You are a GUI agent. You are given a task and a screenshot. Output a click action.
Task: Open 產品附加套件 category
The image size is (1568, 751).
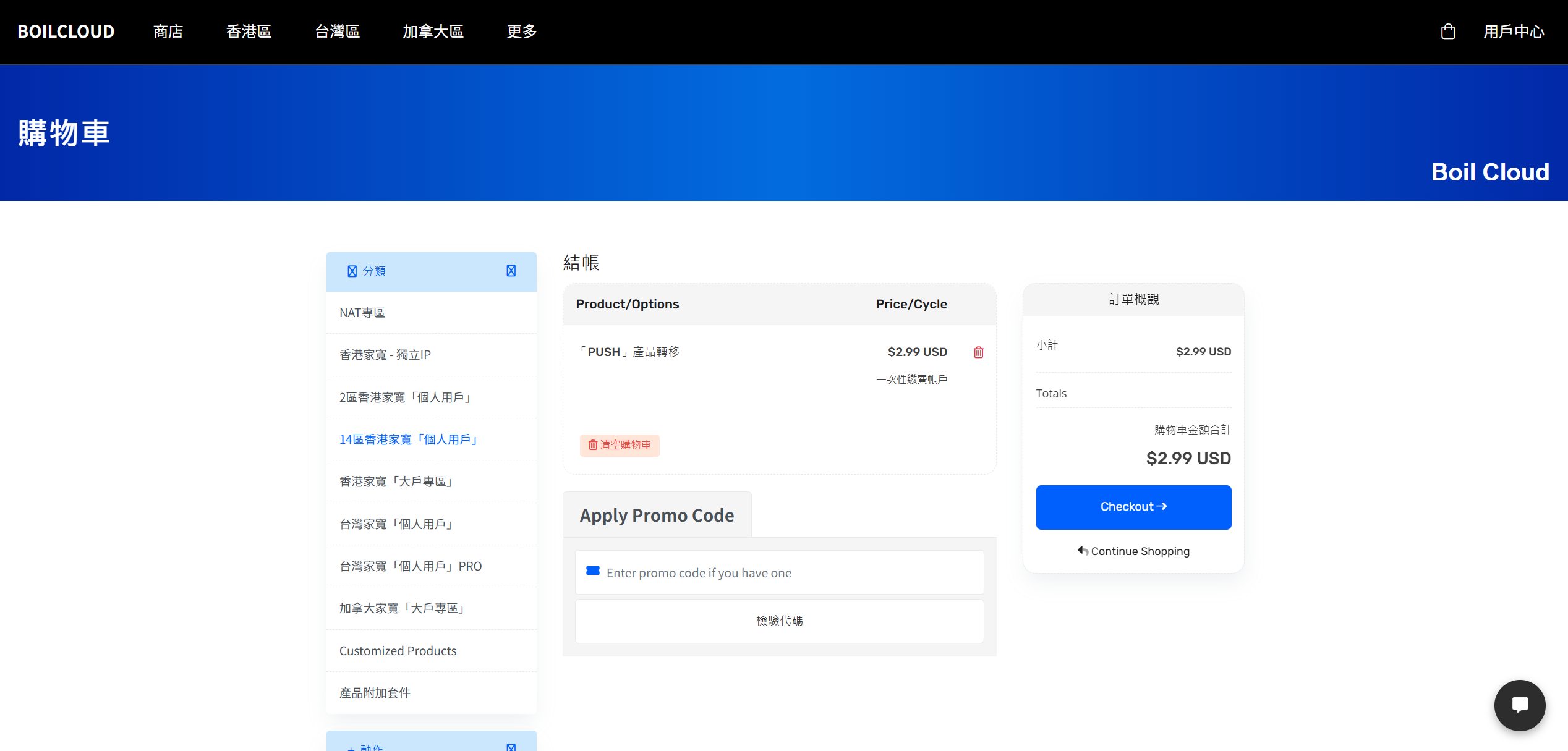(x=431, y=693)
